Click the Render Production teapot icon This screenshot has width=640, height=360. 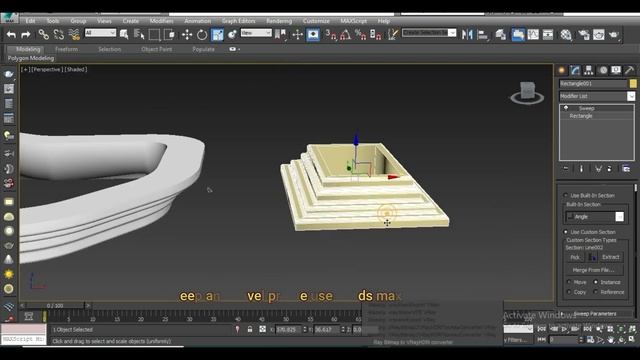point(614,35)
